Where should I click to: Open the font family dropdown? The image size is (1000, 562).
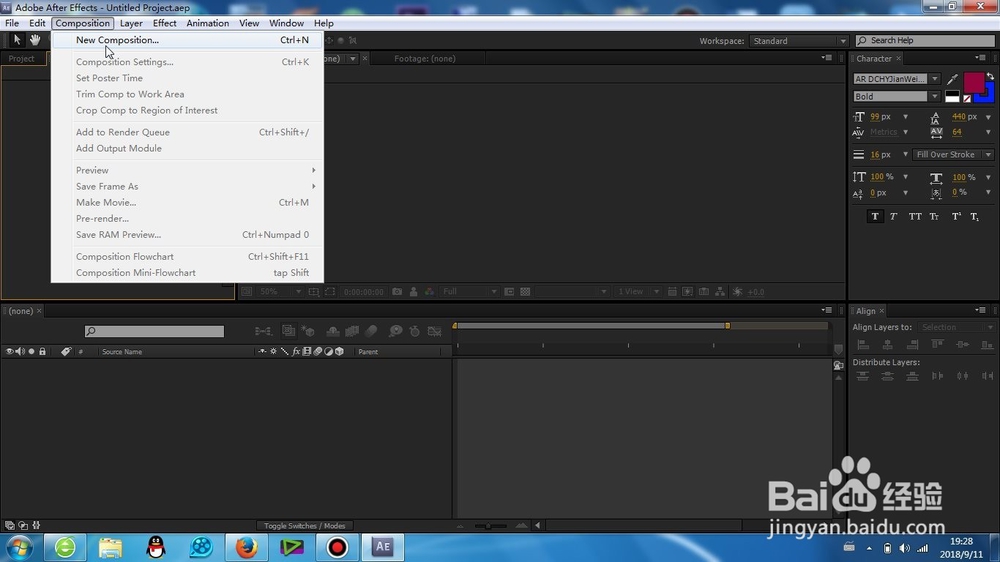click(x=935, y=79)
